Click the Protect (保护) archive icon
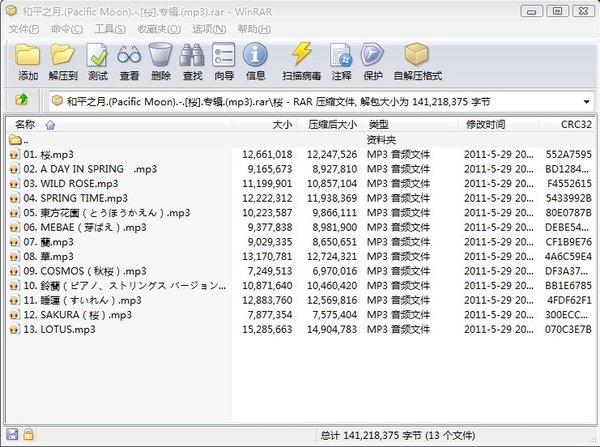Viewport: 600px width, 447px height. pos(373,59)
